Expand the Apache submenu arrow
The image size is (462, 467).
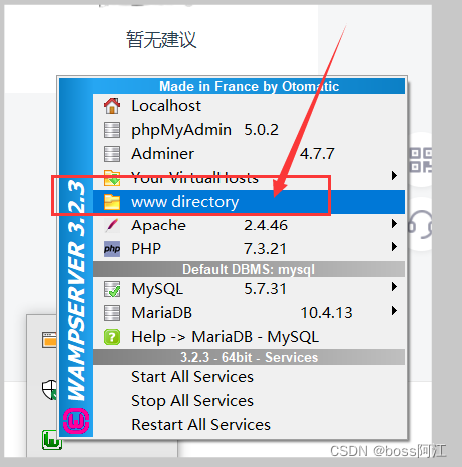click(x=394, y=224)
